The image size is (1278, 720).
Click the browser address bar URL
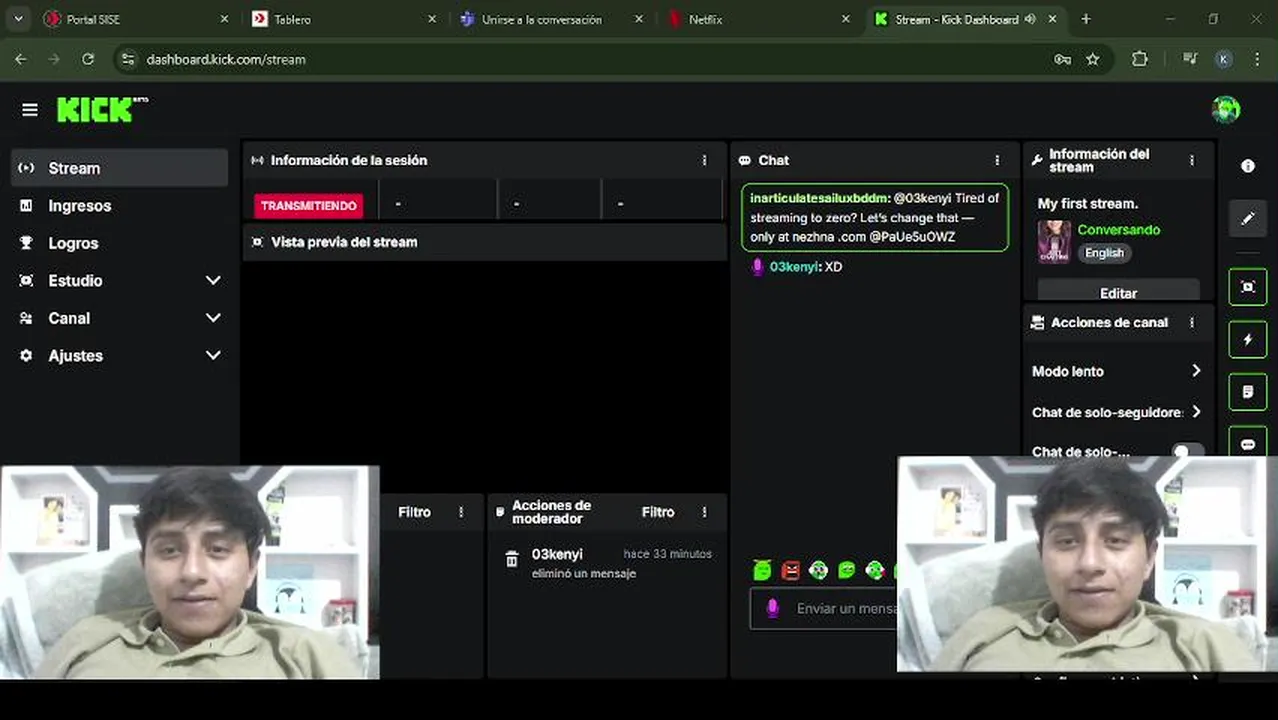pos(226,59)
